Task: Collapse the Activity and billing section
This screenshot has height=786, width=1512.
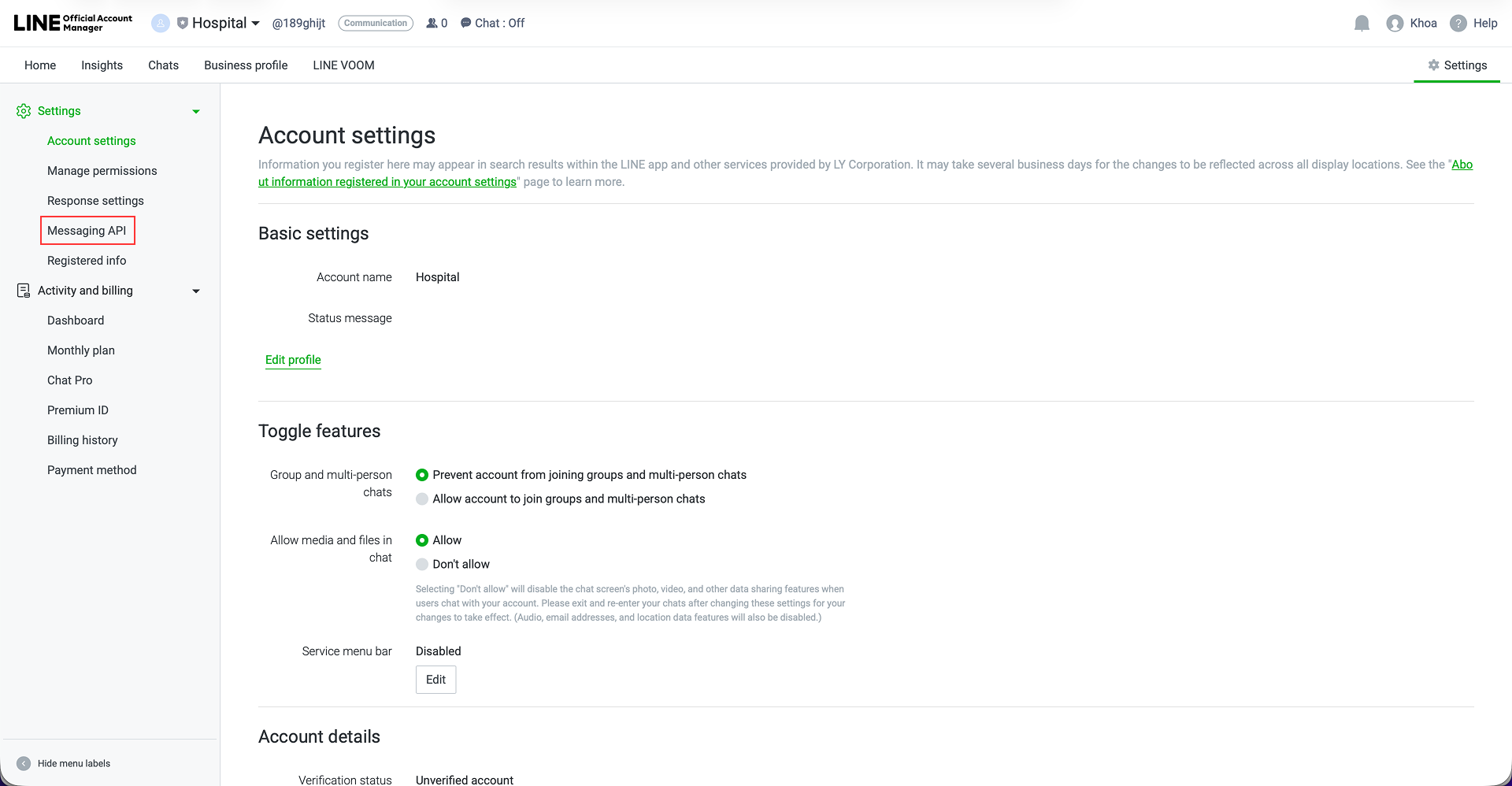Action: [x=195, y=291]
